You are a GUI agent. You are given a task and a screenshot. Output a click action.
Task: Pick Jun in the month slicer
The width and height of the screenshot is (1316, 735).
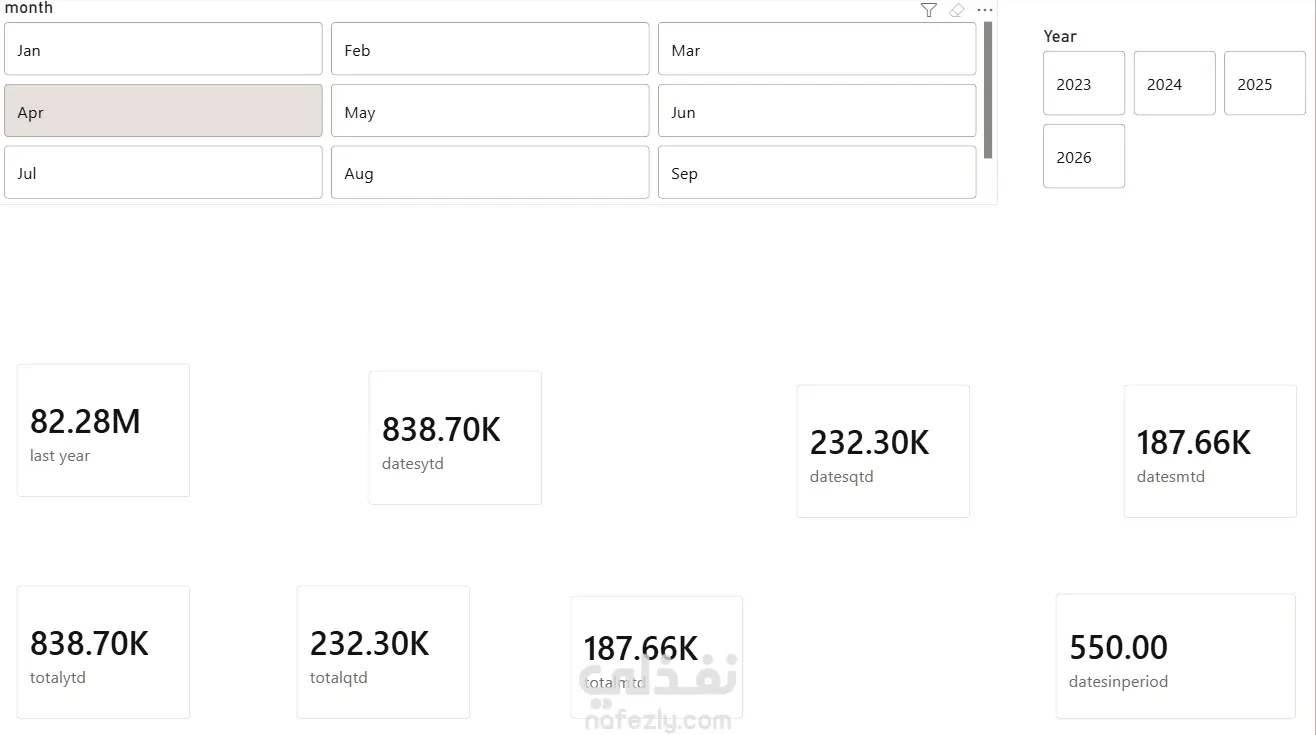point(817,111)
